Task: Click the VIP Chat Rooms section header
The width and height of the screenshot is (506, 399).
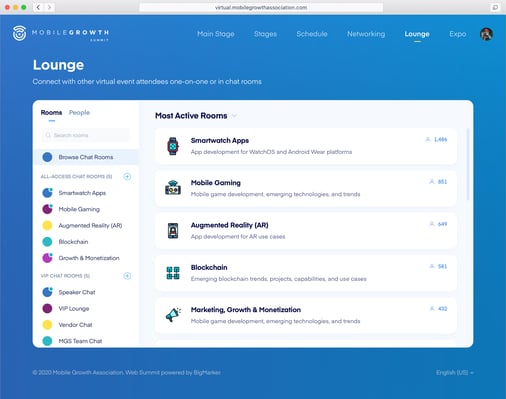Action: tap(65, 276)
